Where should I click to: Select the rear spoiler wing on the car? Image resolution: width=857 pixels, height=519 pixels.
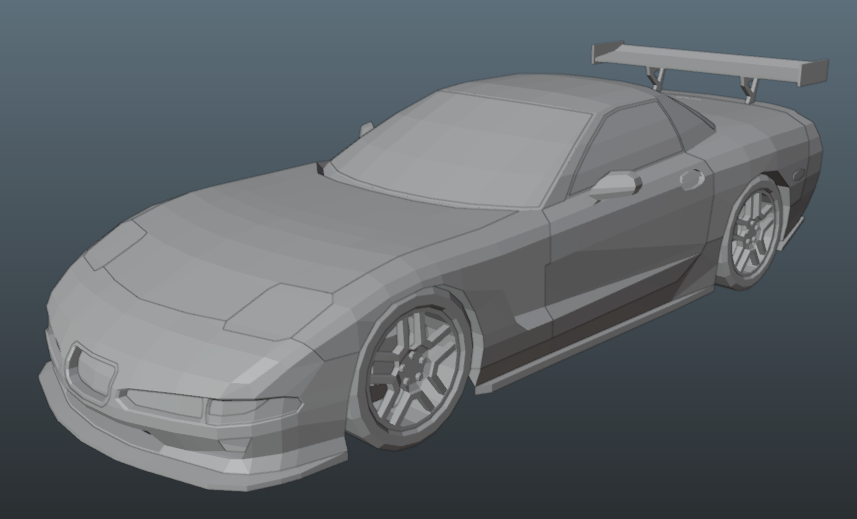pyautogui.click(x=711, y=62)
